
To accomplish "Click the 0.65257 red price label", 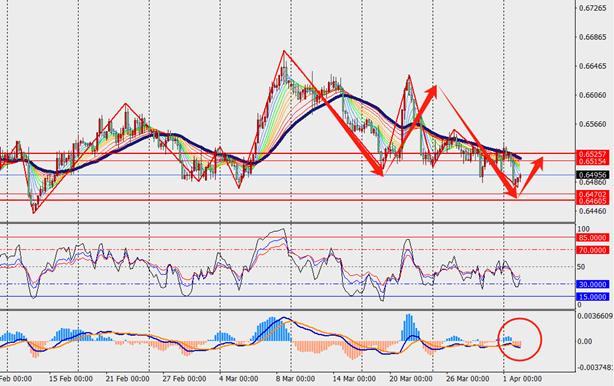I will tap(592, 155).
